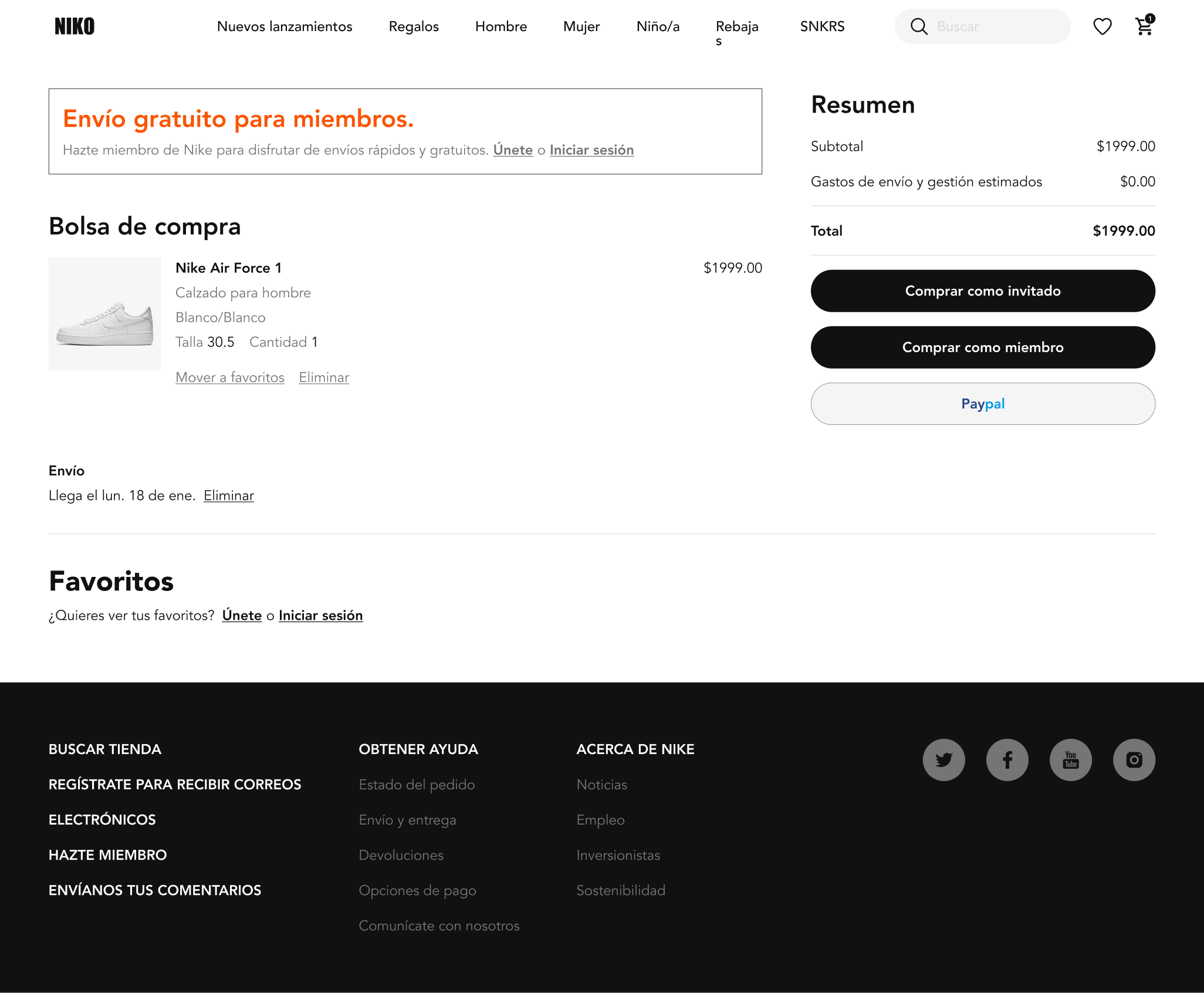Screen dimensions: 1204x993
Task: Select Mujer in the navigation
Action: click(x=581, y=26)
